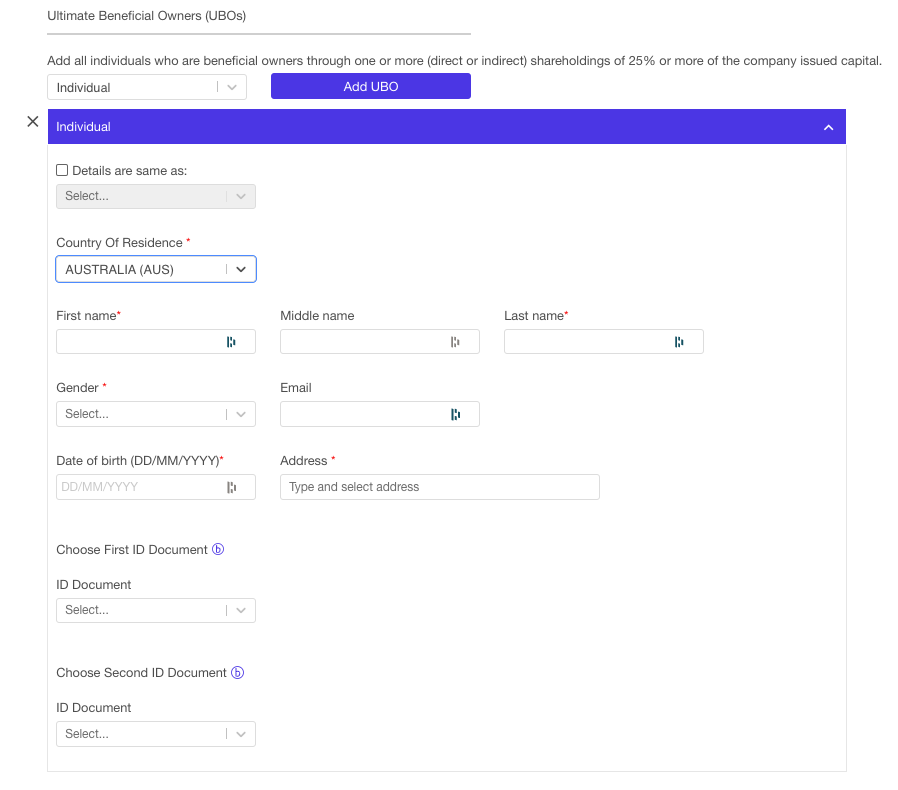Click the autofill icon in First name field
This screenshot has height=790, width=898.
[231, 342]
